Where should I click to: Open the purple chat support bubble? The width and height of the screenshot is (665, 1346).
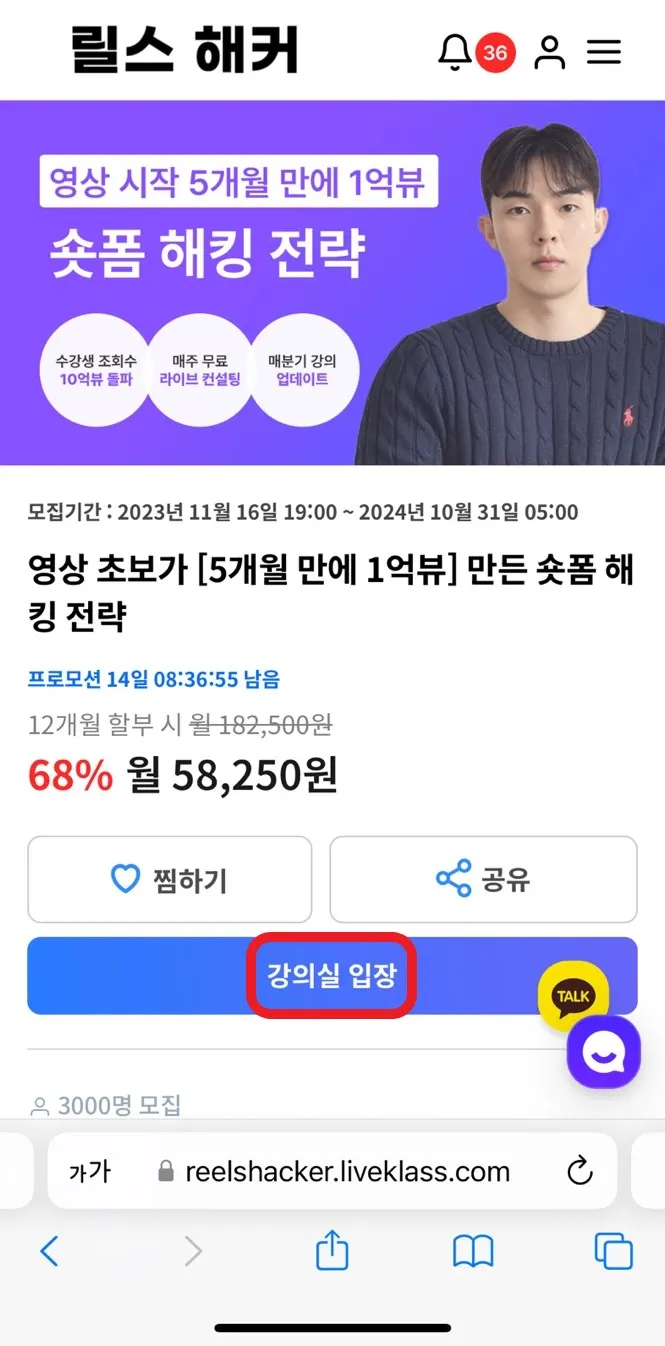(x=604, y=1052)
